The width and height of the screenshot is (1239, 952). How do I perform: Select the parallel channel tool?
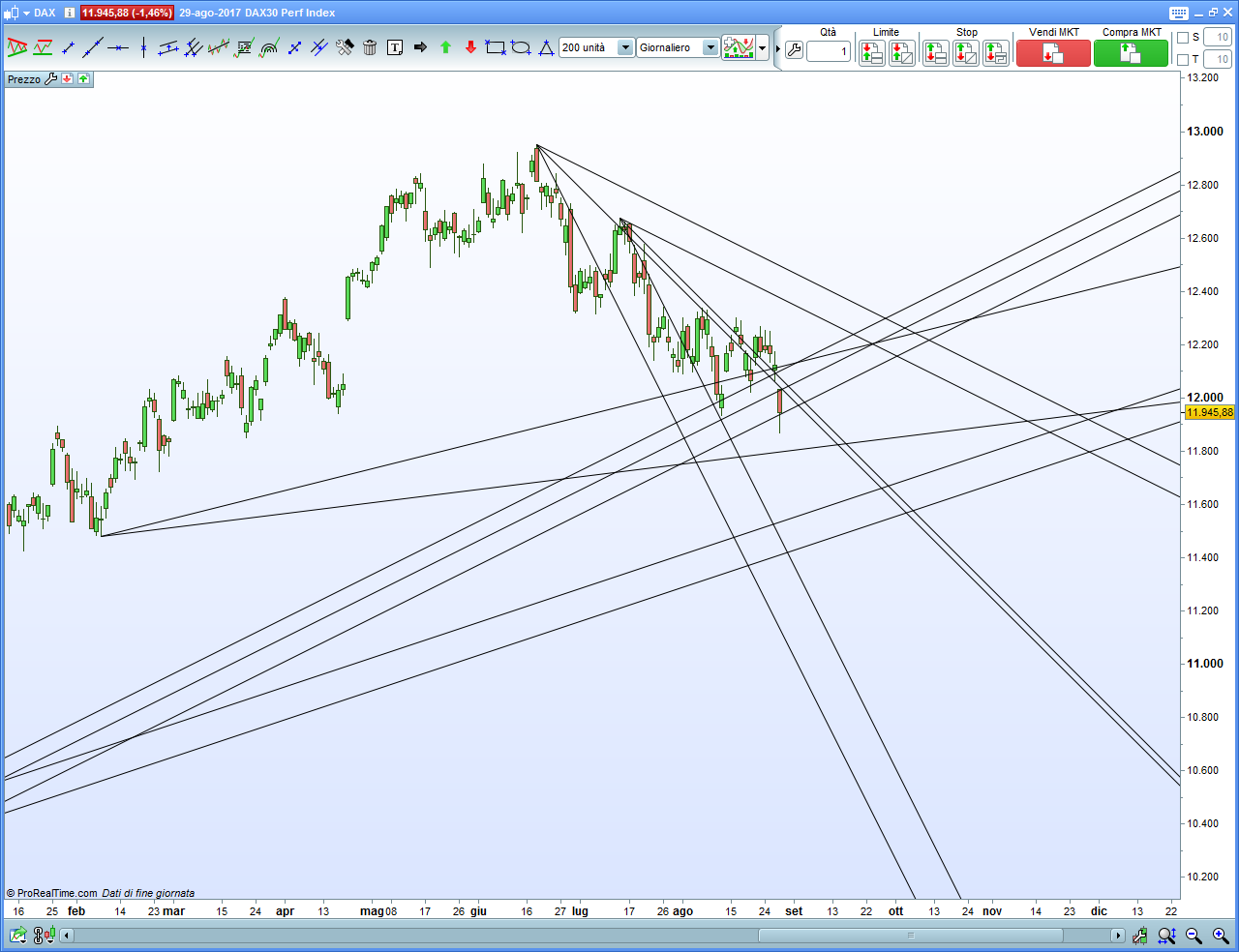click(x=168, y=47)
